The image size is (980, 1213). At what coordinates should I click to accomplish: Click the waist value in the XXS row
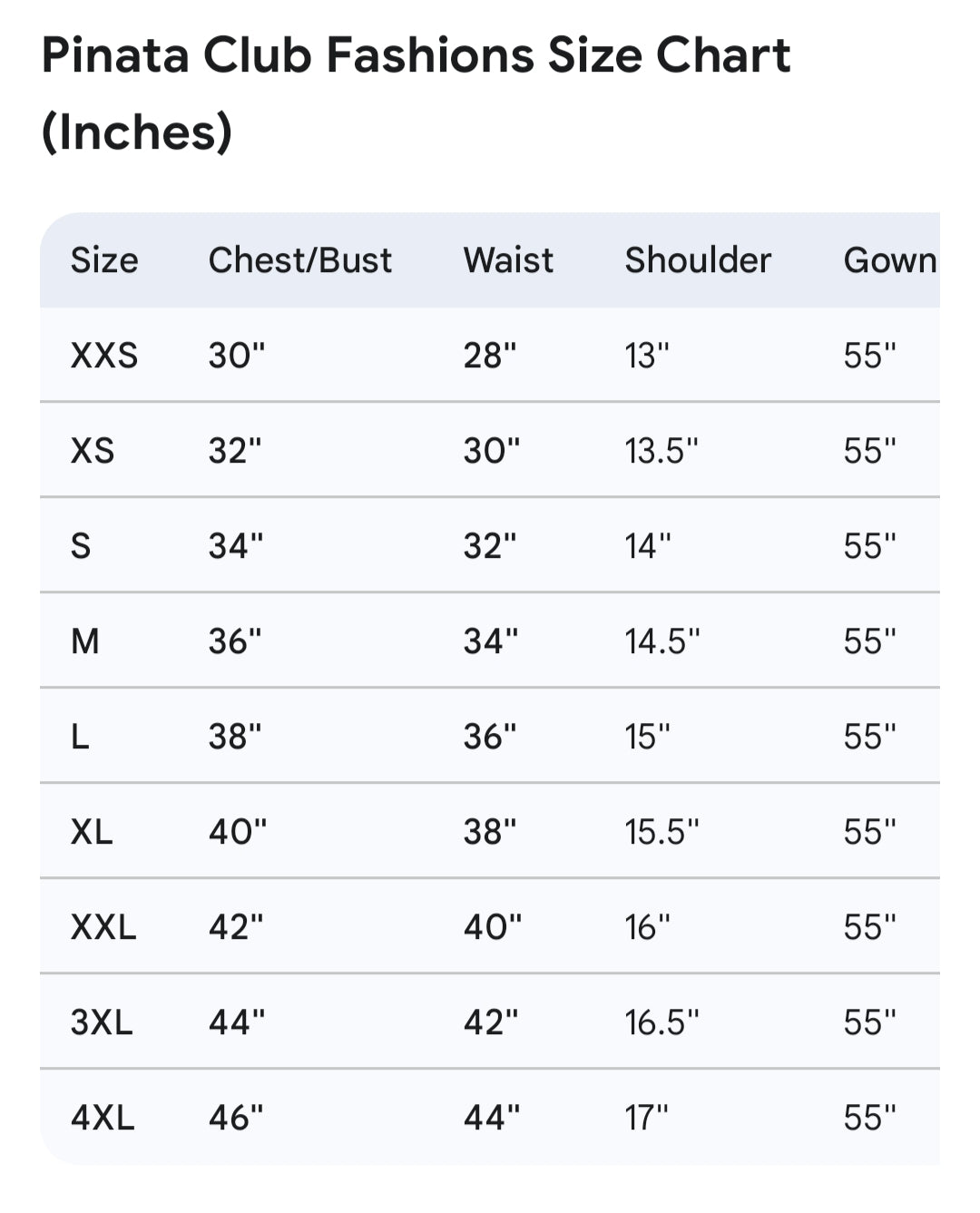pos(490,356)
